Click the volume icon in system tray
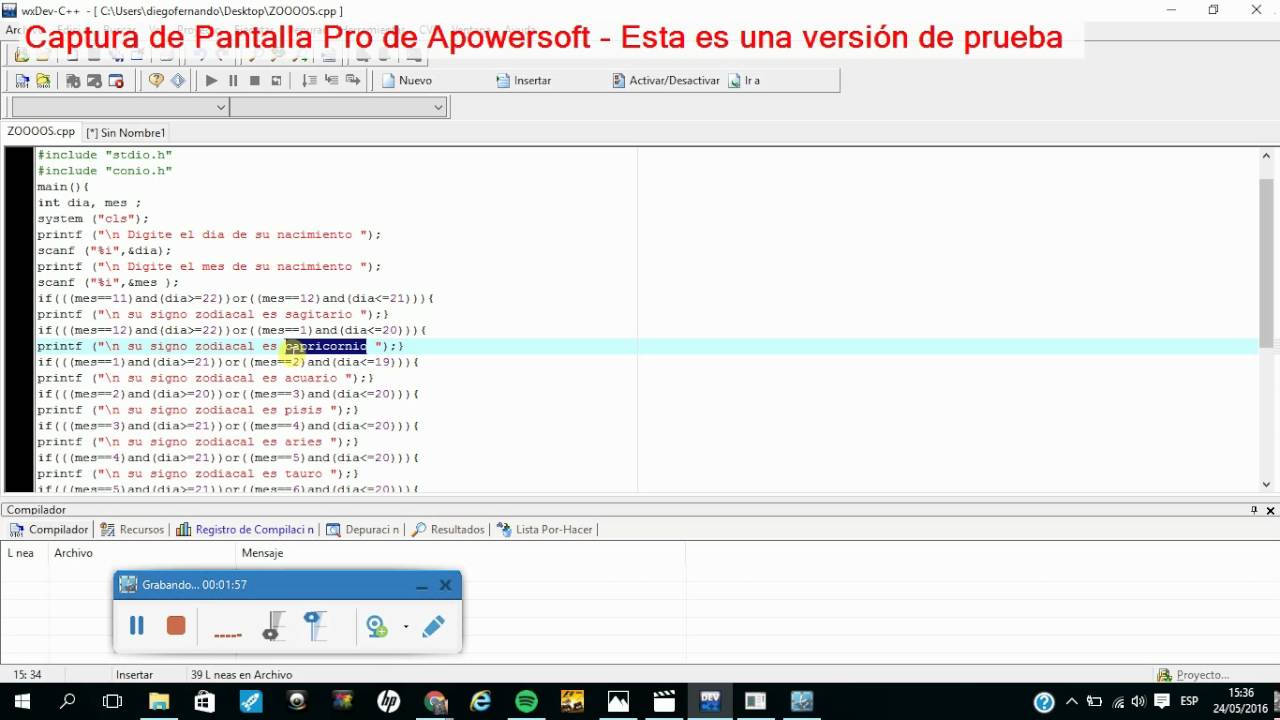The image size is (1280, 720). click(x=1138, y=702)
